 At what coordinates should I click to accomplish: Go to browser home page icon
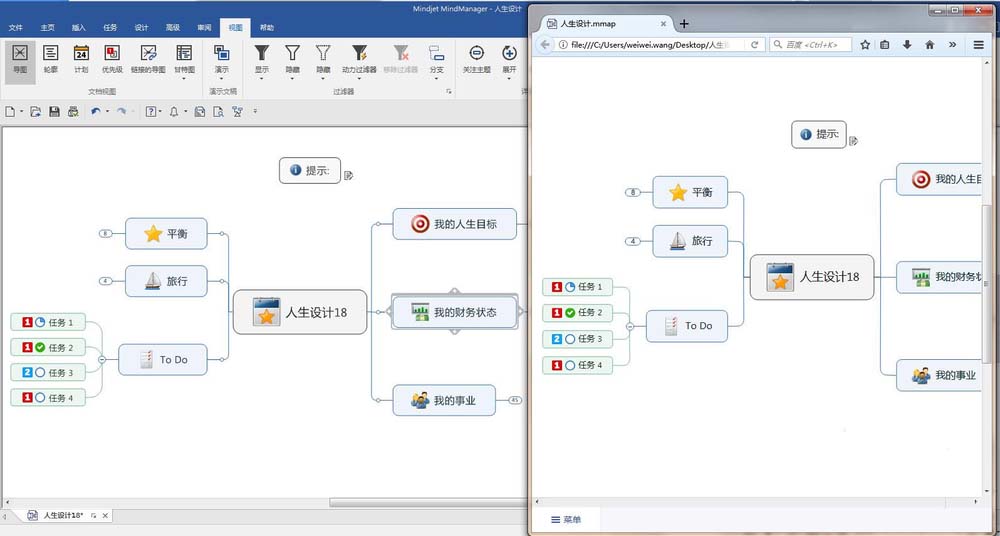tap(929, 45)
